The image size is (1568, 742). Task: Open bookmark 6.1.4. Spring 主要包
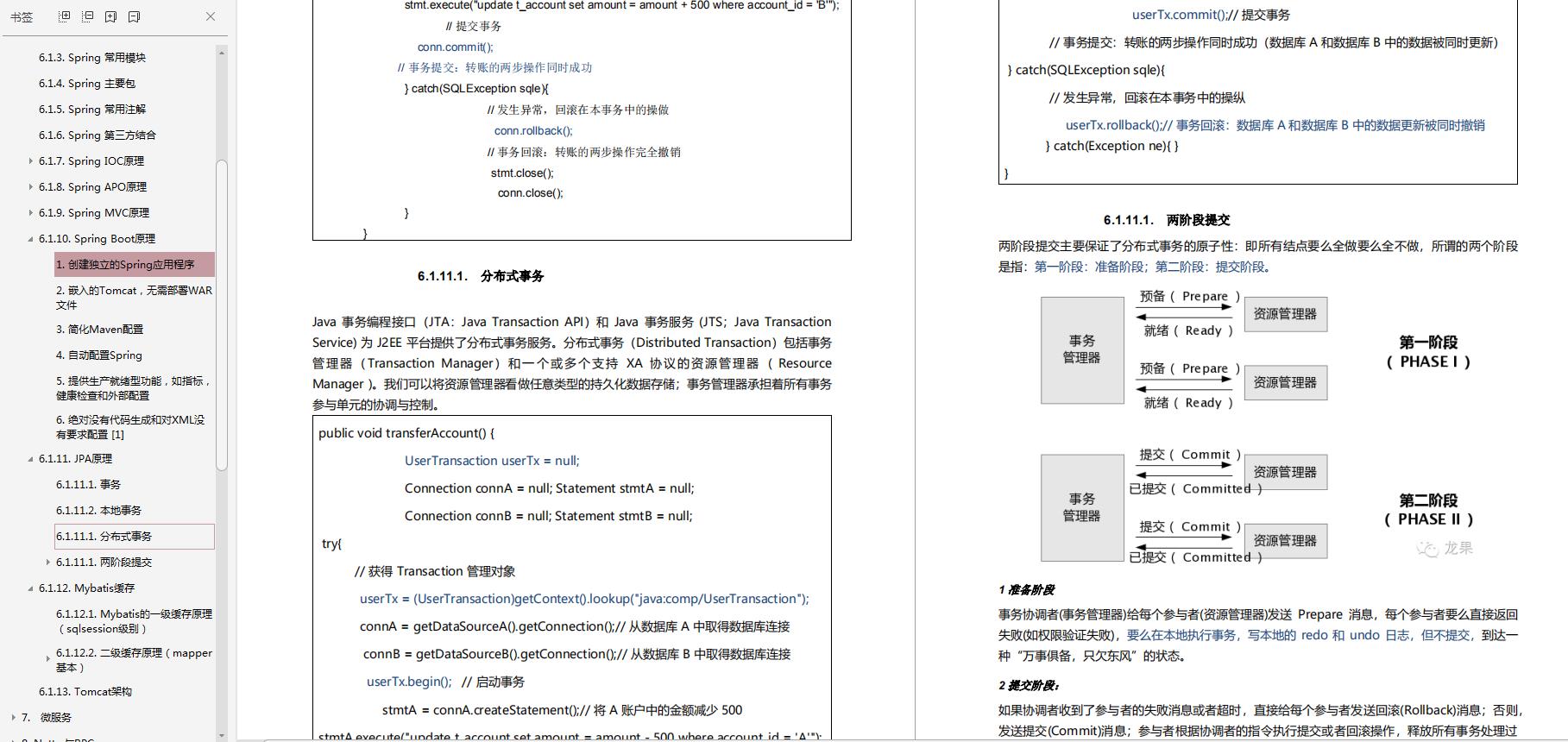(x=87, y=83)
